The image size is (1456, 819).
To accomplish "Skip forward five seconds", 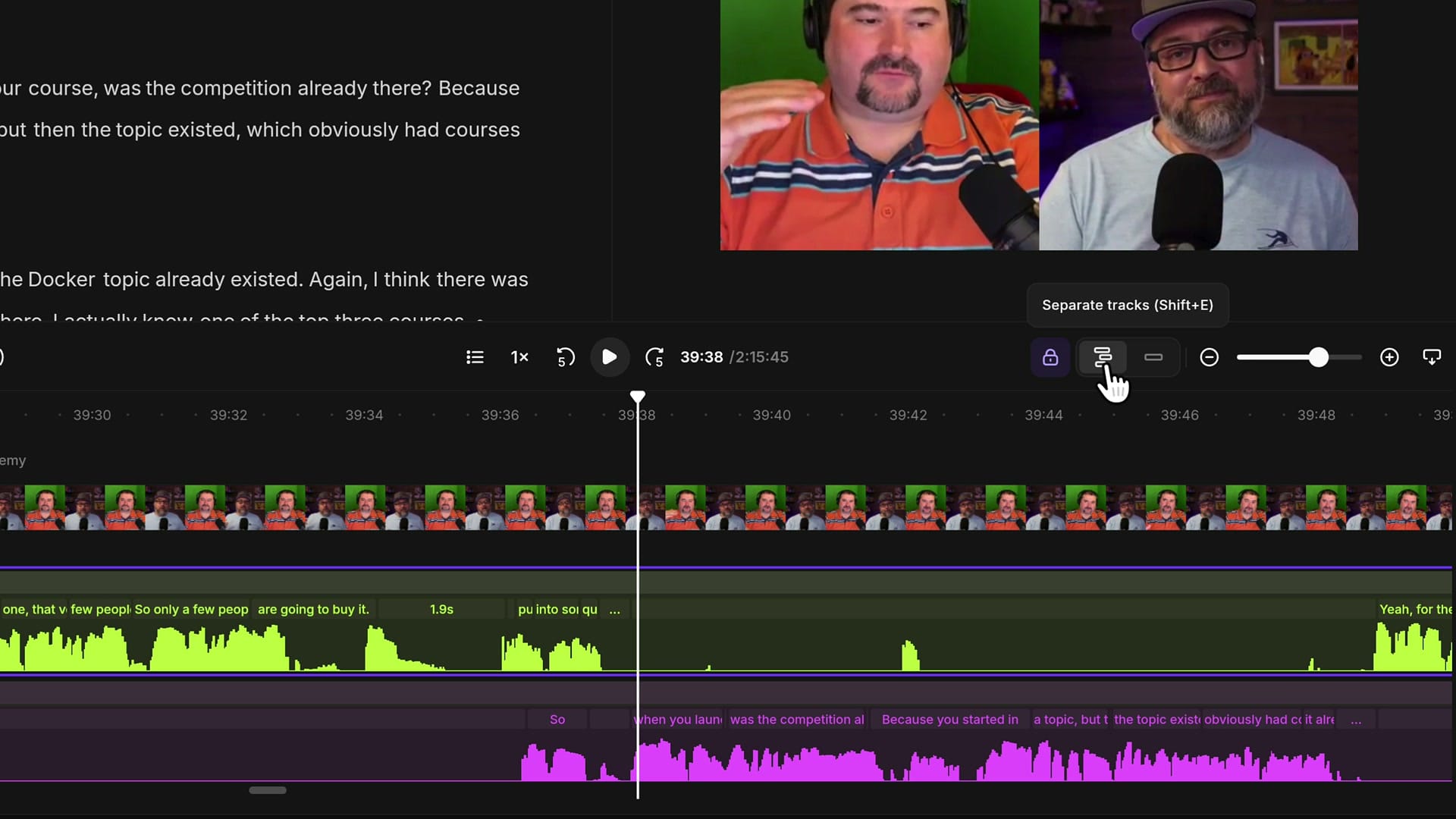I will point(654,357).
